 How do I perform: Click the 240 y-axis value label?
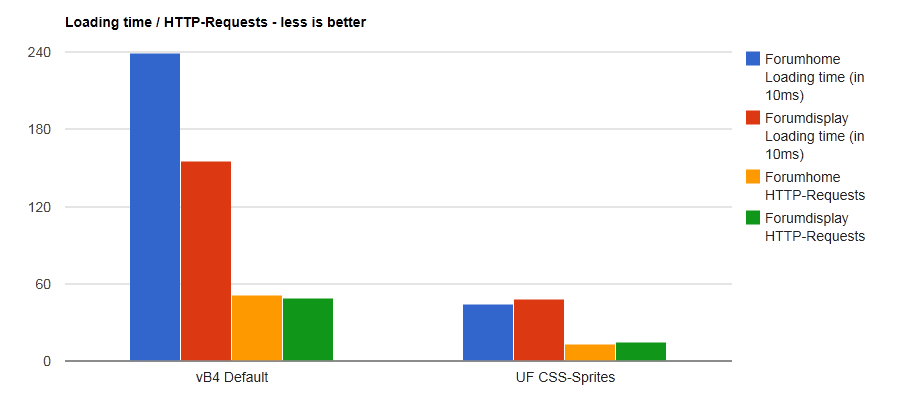point(37,52)
